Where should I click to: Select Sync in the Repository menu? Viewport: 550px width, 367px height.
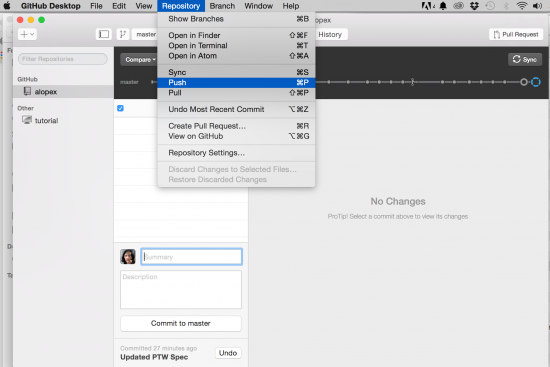pyautogui.click(x=236, y=72)
